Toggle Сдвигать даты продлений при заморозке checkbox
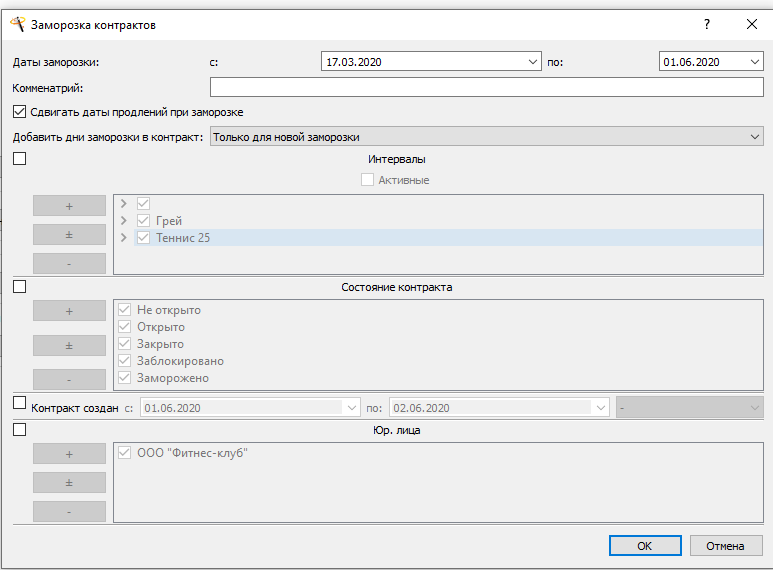Image resolution: width=773 pixels, height=570 pixels. coord(19,112)
